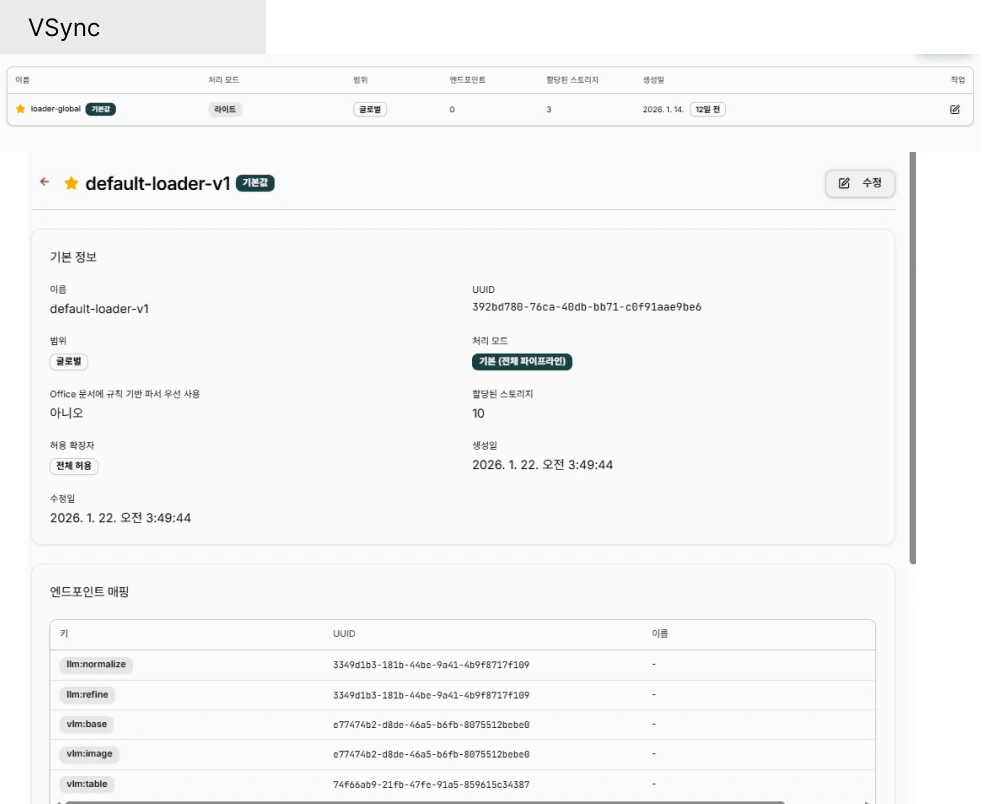Click the 작업 column header
Viewport: 982px width, 804px height.
[958, 80]
